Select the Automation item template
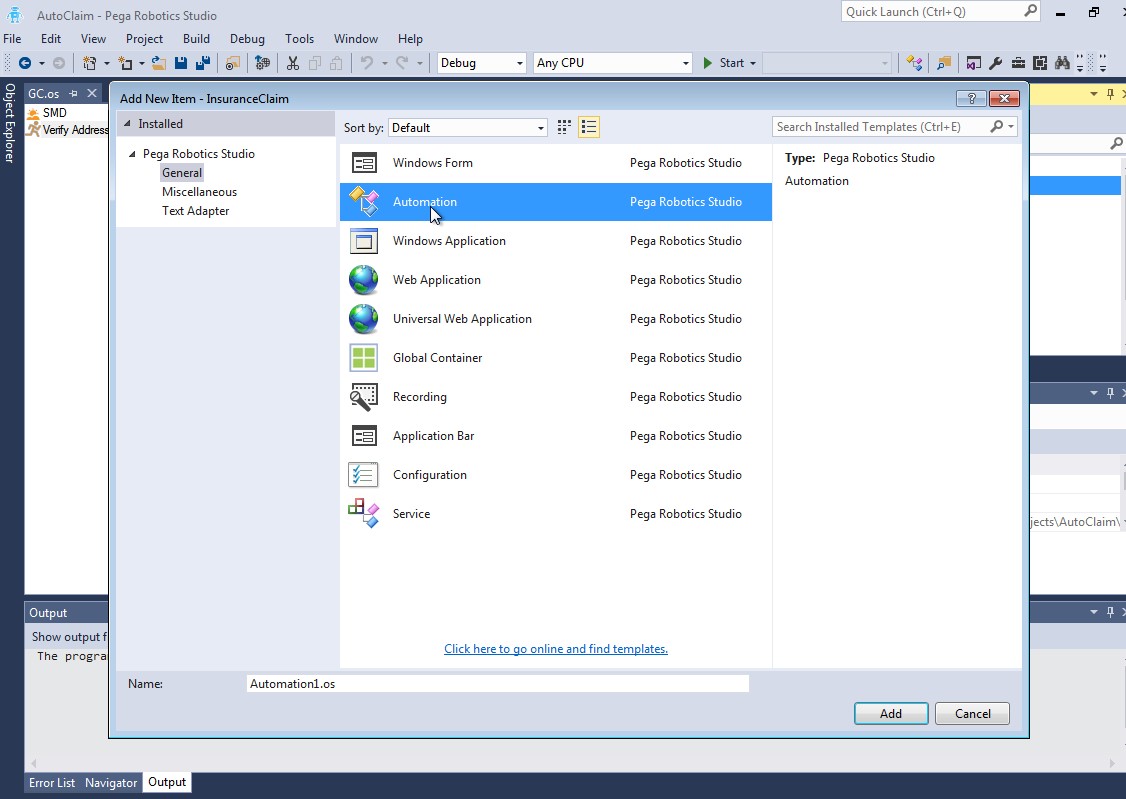 pos(425,201)
